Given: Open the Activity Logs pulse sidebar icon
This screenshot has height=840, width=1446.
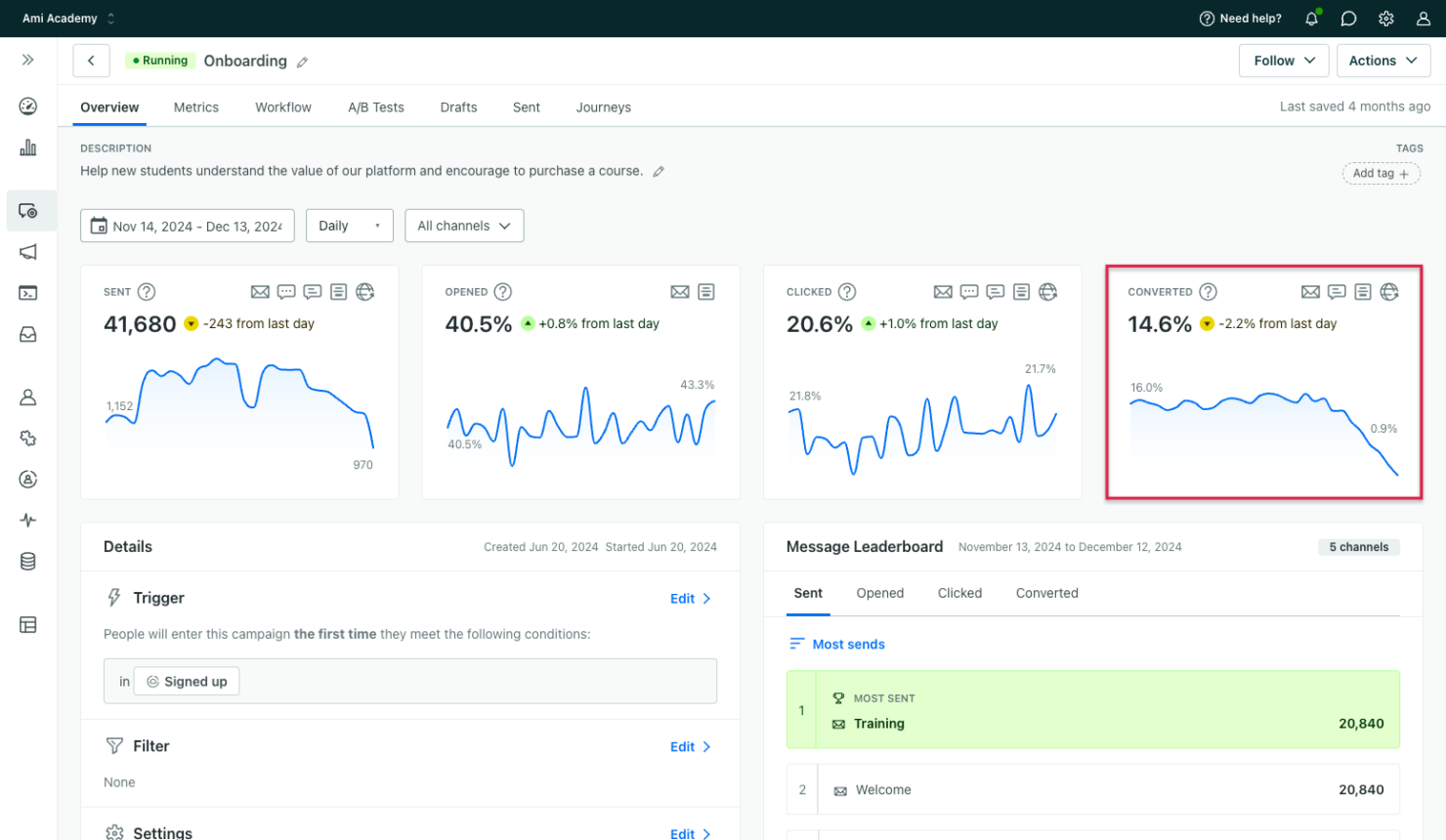Looking at the screenshot, I should [x=28, y=521].
